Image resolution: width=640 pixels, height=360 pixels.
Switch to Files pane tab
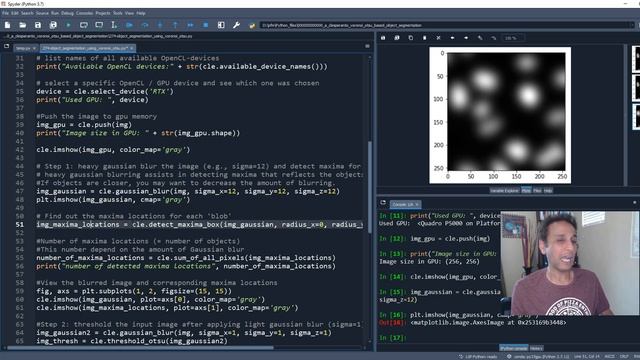pyautogui.click(x=537, y=191)
